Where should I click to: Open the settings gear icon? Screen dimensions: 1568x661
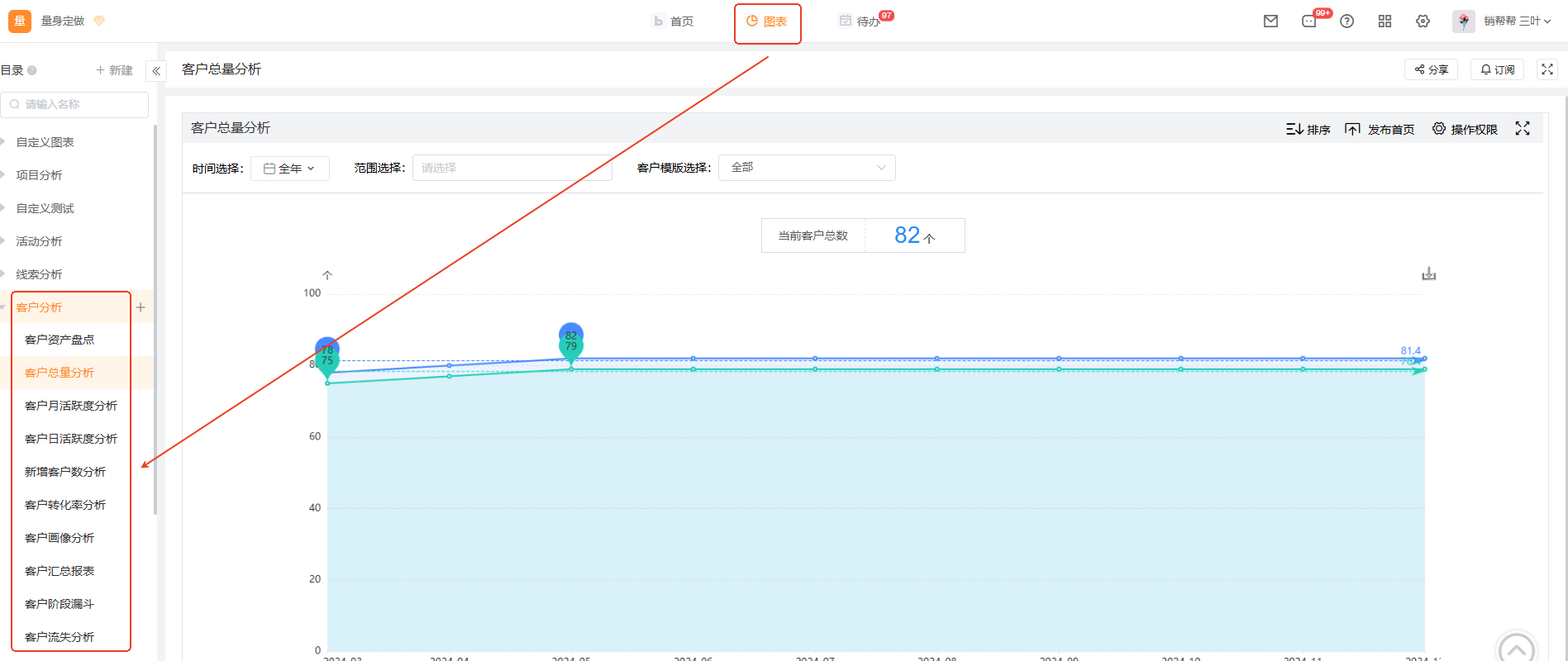click(x=1423, y=21)
